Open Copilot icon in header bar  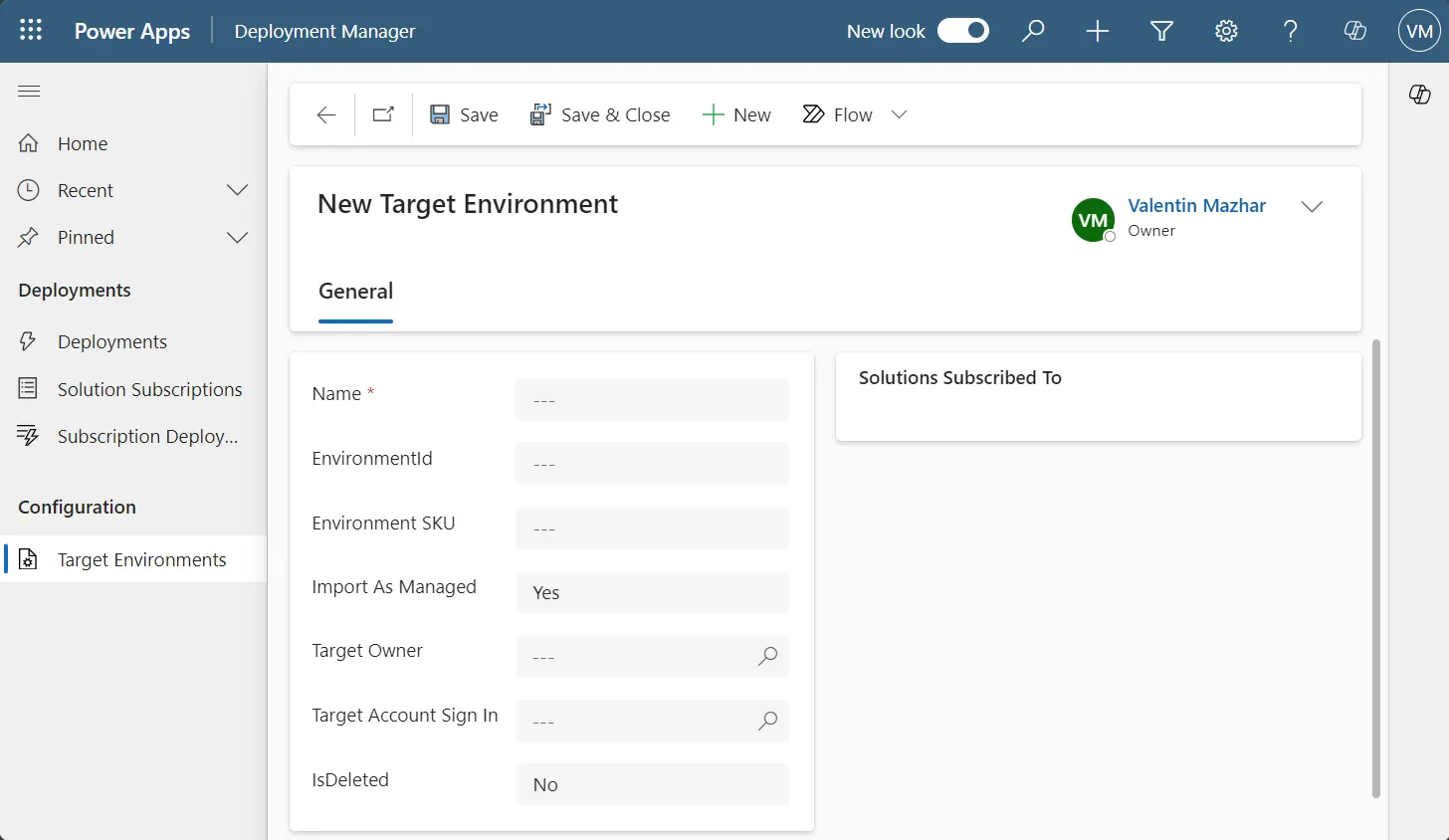(x=1354, y=32)
